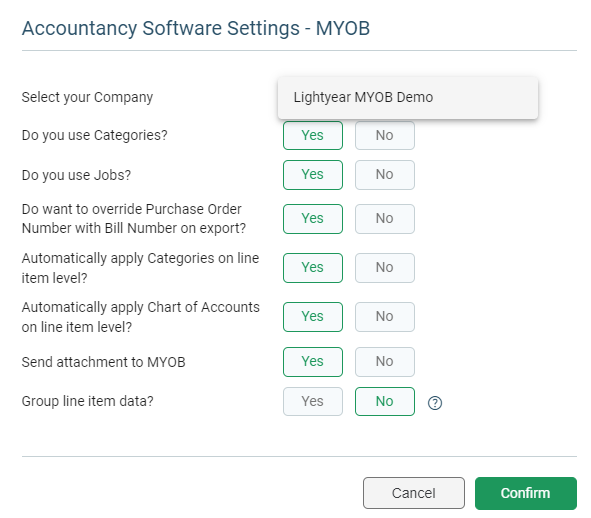Choose Yes for Do you use Categories
This screenshot has width=591, height=518.
click(313, 135)
